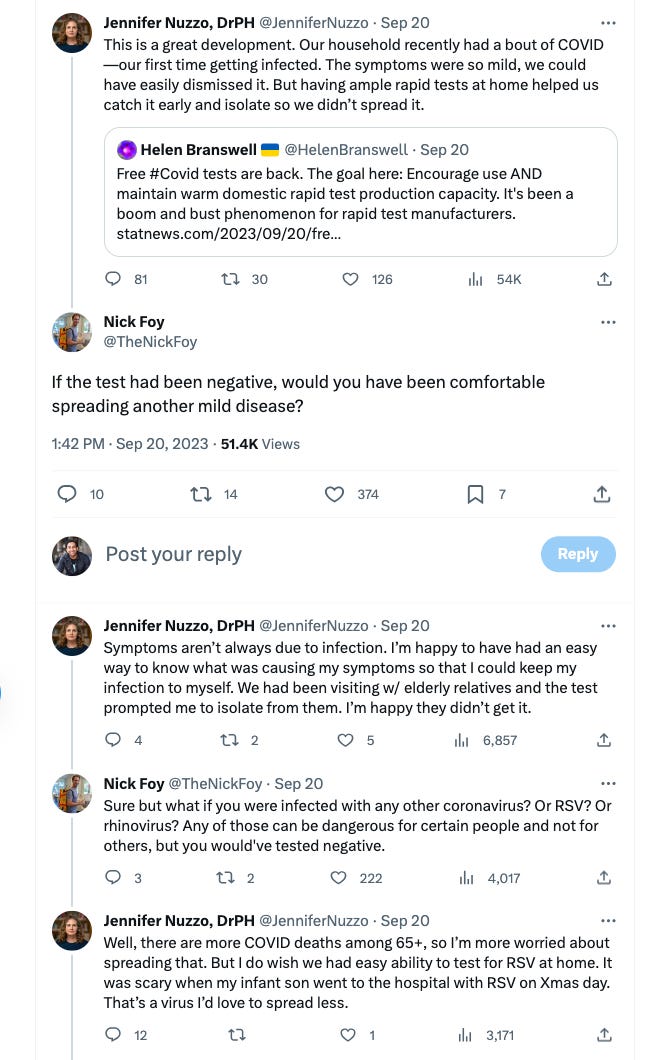This screenshot has width=658, height=1060.
Task: Open more options on top Jennifer Nuzzo tweet
Action: click(608, 22)
